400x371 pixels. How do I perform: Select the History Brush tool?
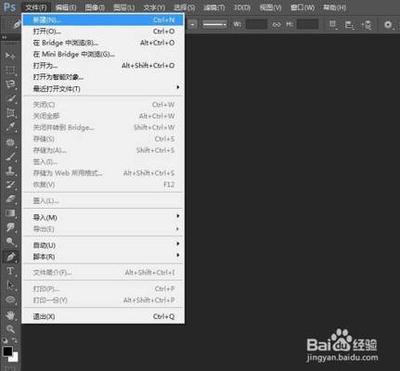[10, 185]
